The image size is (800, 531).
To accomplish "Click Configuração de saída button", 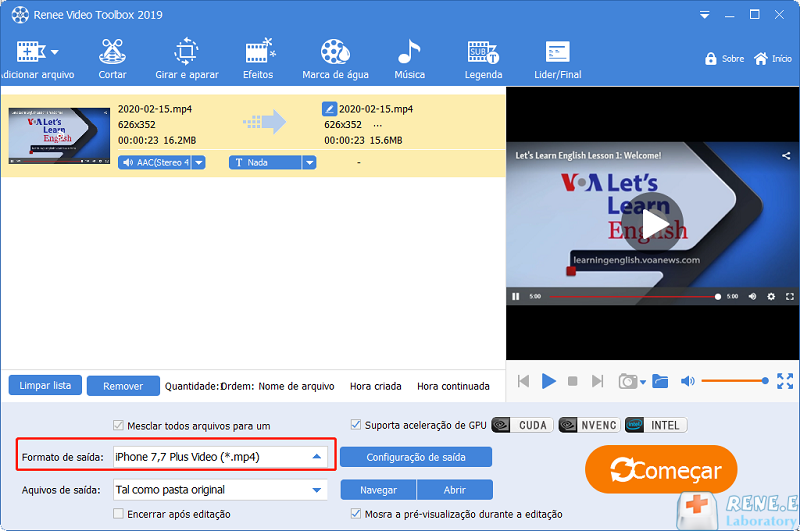I will click(416, 457).
